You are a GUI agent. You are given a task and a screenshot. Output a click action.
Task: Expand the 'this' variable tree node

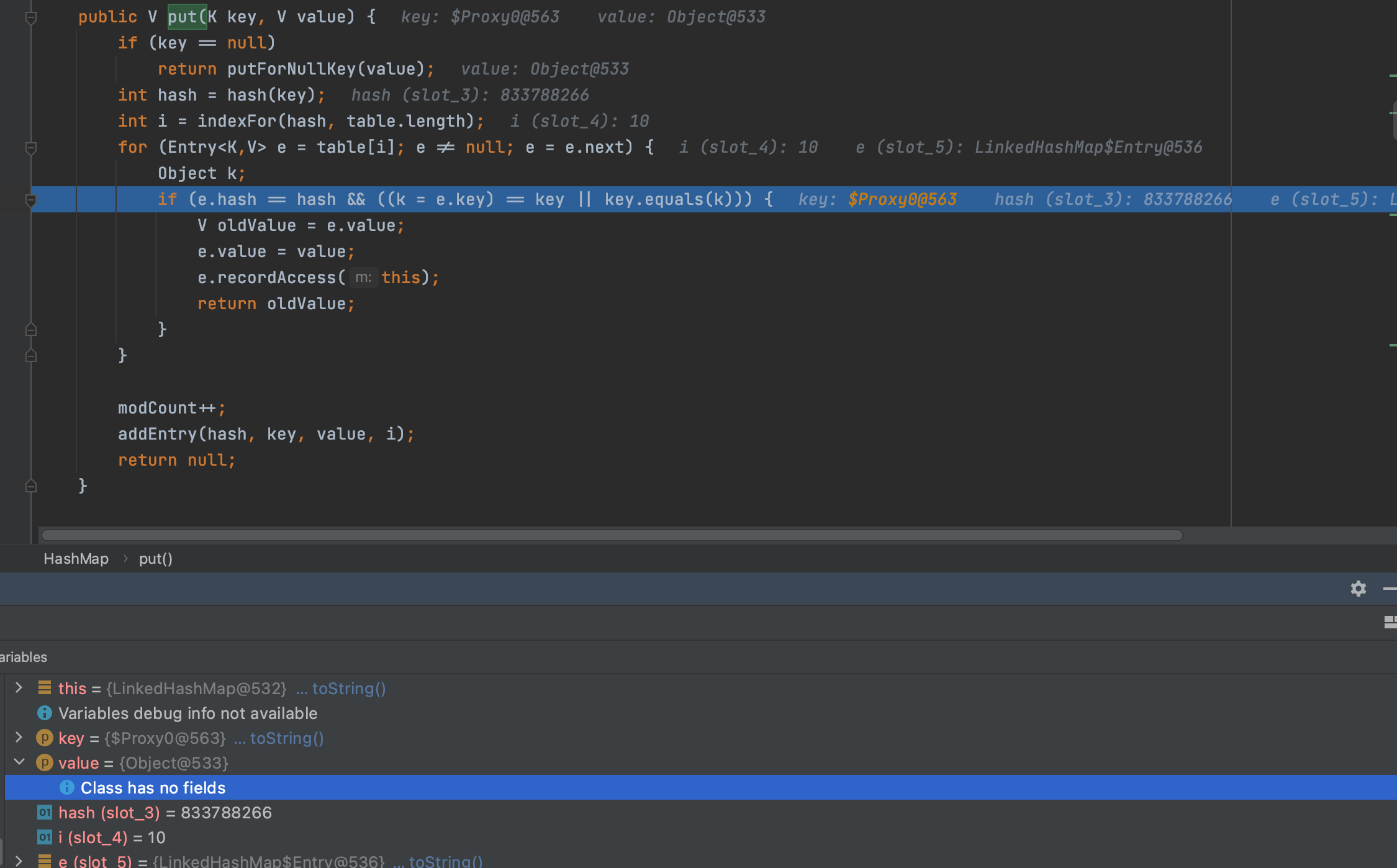(x=18, y=688)
